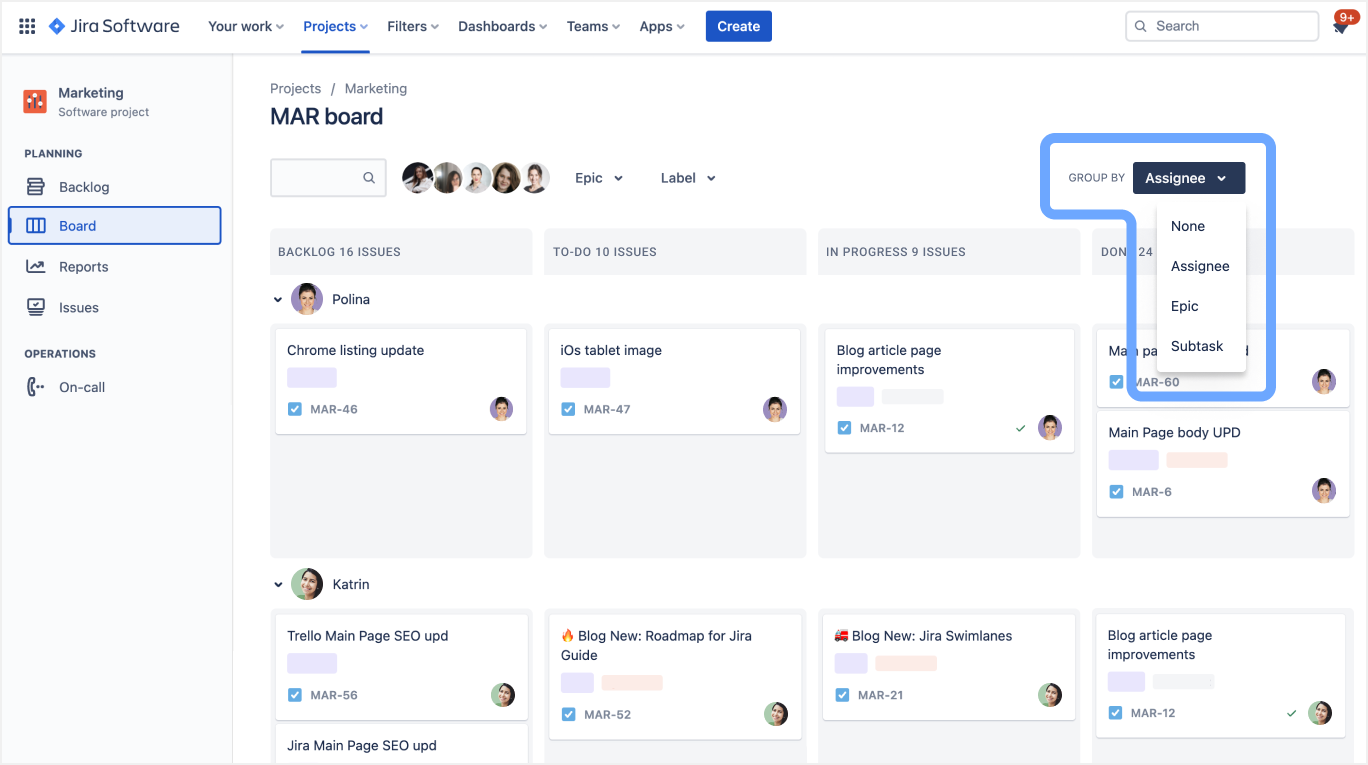
Task: Open the Label filter dropdown
Action: 686,177
